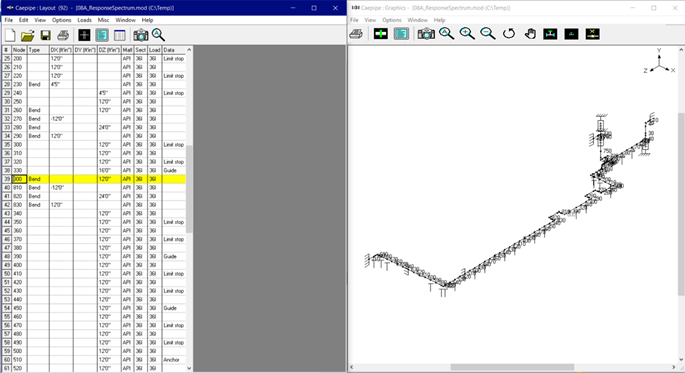Click the Layout table scroll down arrow
Image resolution: width=685 pixels, height=373 pixels.
[189, 368]
